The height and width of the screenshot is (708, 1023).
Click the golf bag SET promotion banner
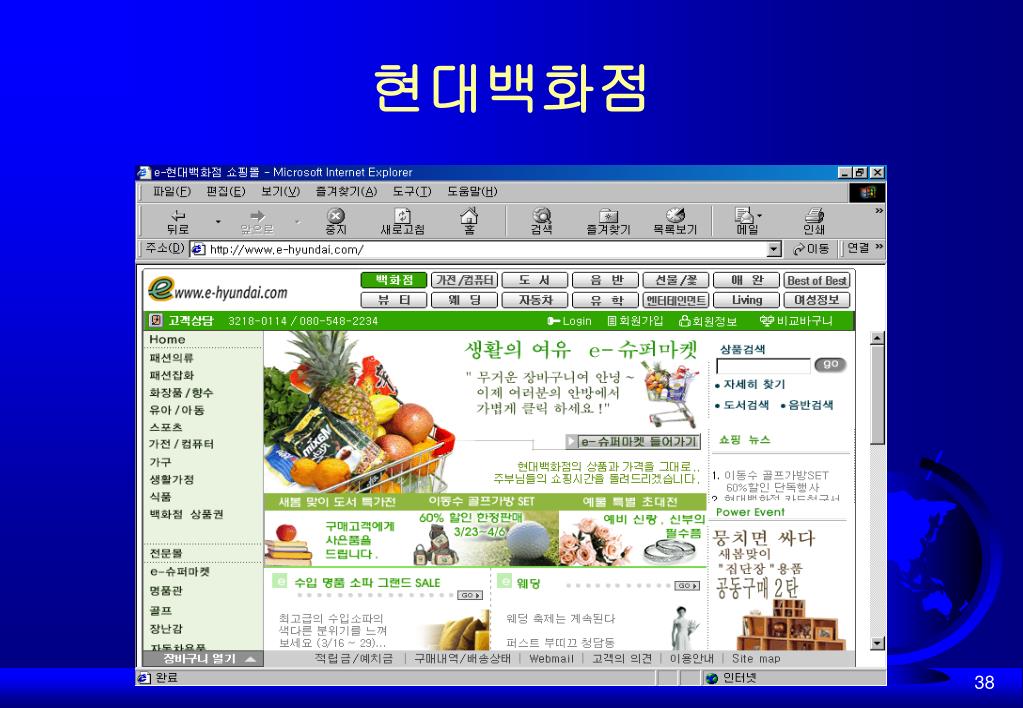point(485,531)
